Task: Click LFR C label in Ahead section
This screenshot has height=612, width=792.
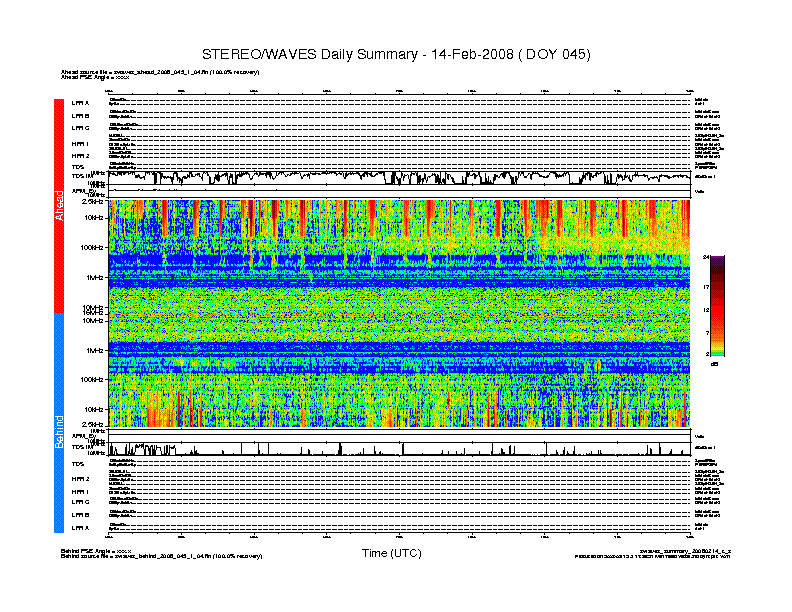Action: 80,128
